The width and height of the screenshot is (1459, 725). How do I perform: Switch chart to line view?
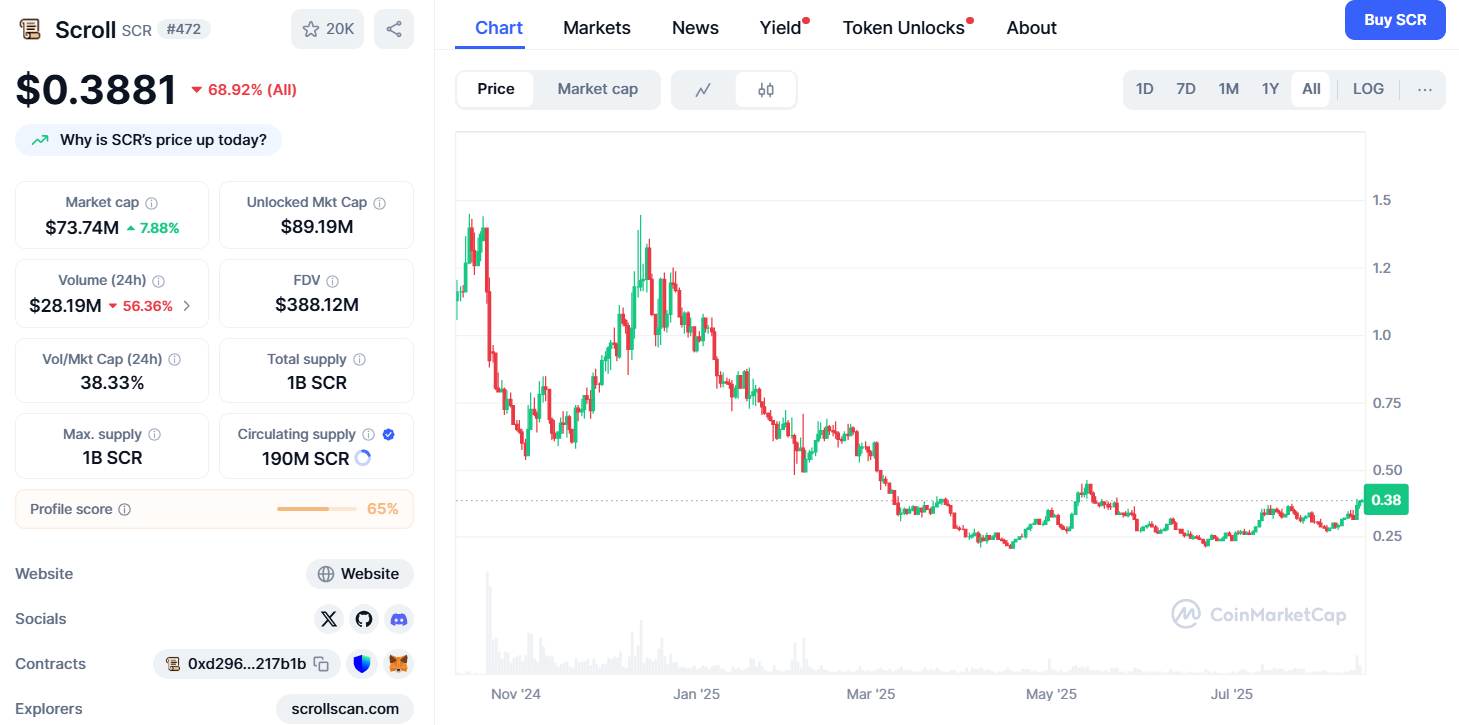tap(704, 90)
